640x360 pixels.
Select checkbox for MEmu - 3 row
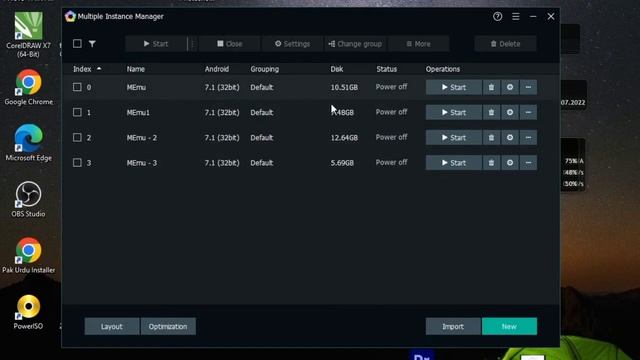77,163
